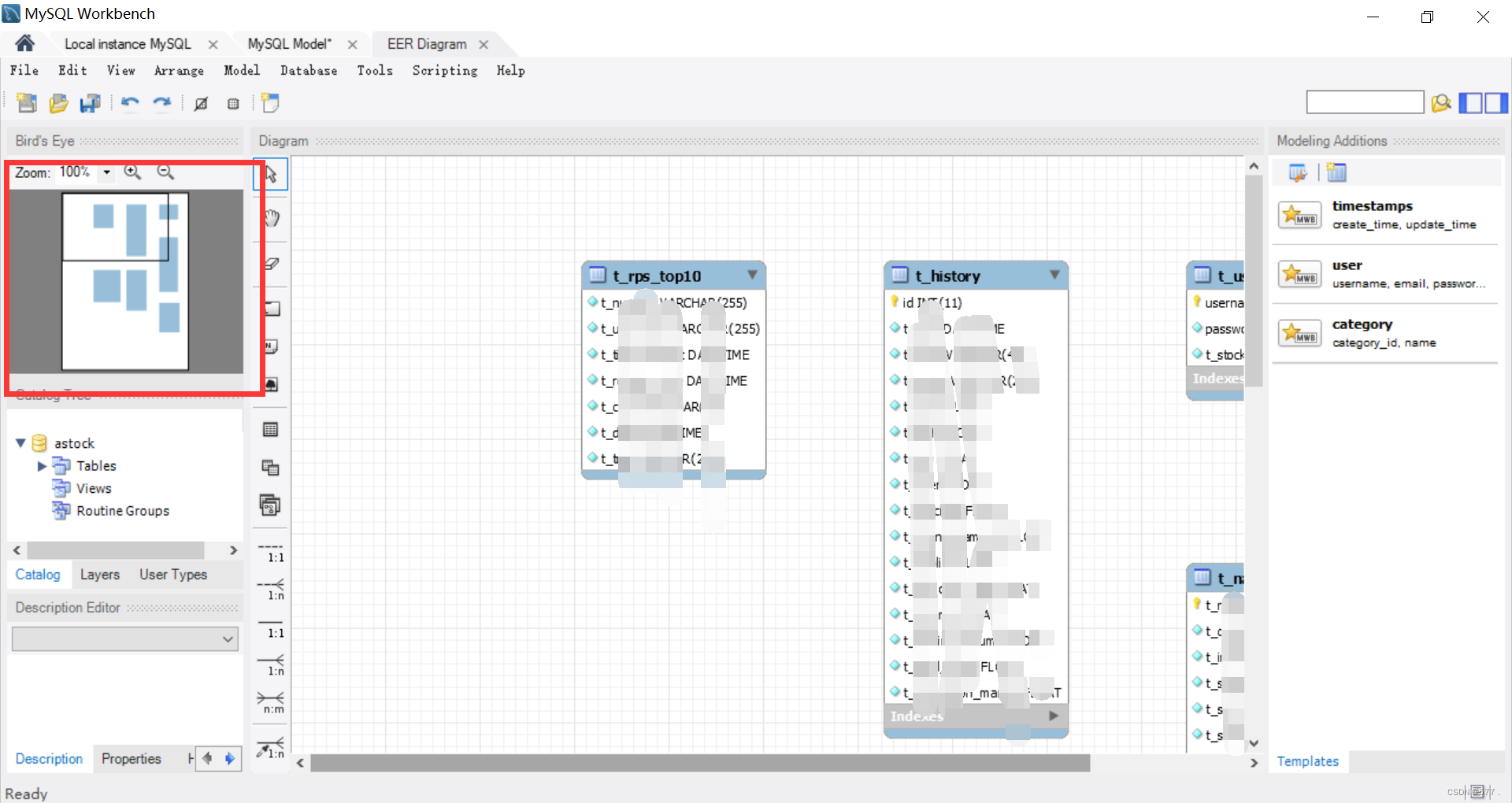Open the File menu
Image resolution: width=1512 pixels, height=803 pixels.
coord(24,70)
